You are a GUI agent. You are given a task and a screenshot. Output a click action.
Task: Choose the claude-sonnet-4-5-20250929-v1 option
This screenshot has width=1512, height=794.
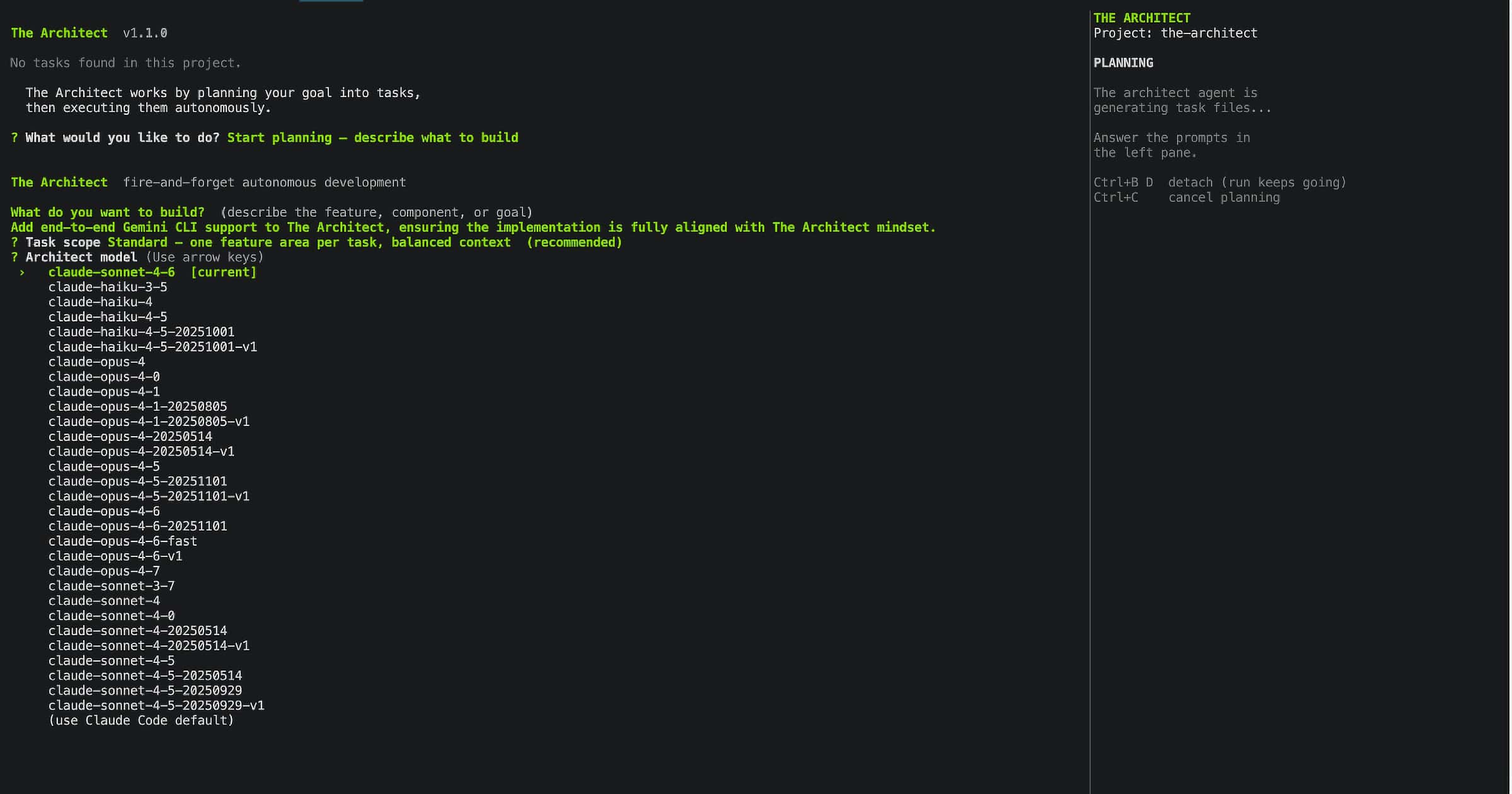156,706
